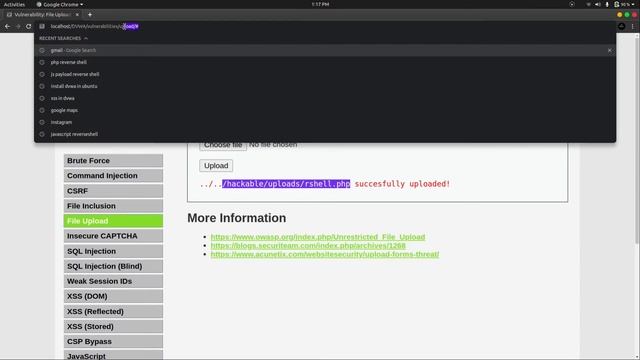640x360 pixels.
Task: Select the gmail - Google Search suggestion
Action: [x=325, y=50]
